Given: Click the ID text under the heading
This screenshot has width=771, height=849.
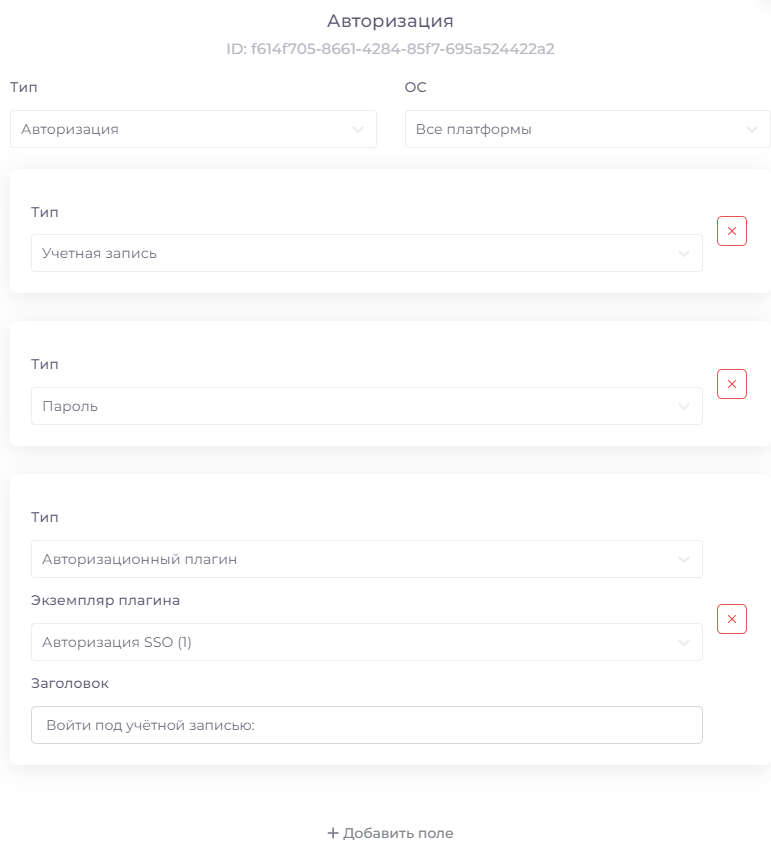Looking at the screenshot, I should [390, 49].
